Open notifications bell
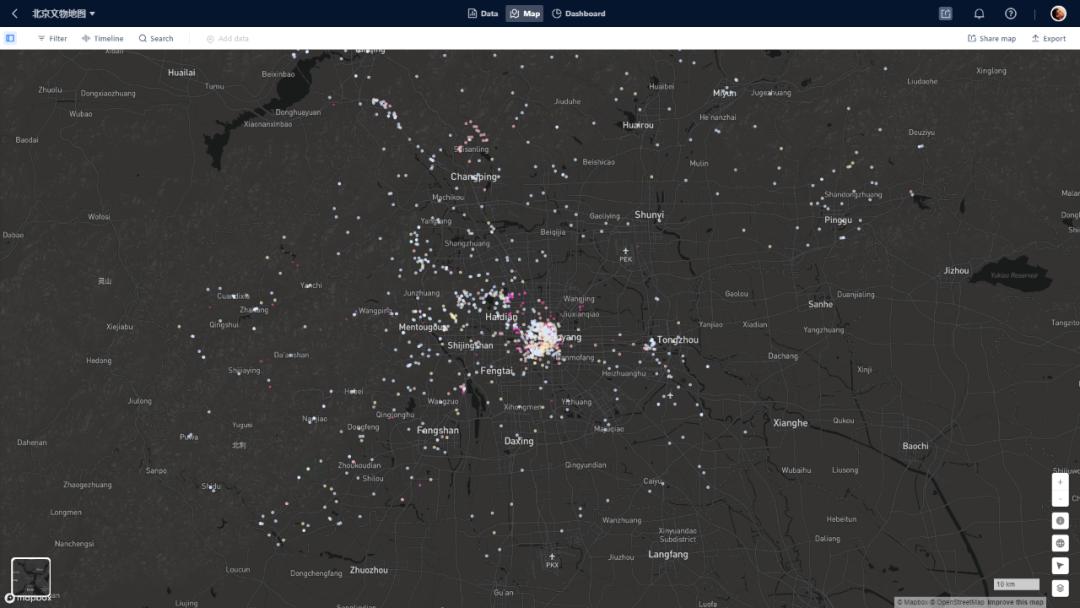1080x608 pixels. (979, 13)
